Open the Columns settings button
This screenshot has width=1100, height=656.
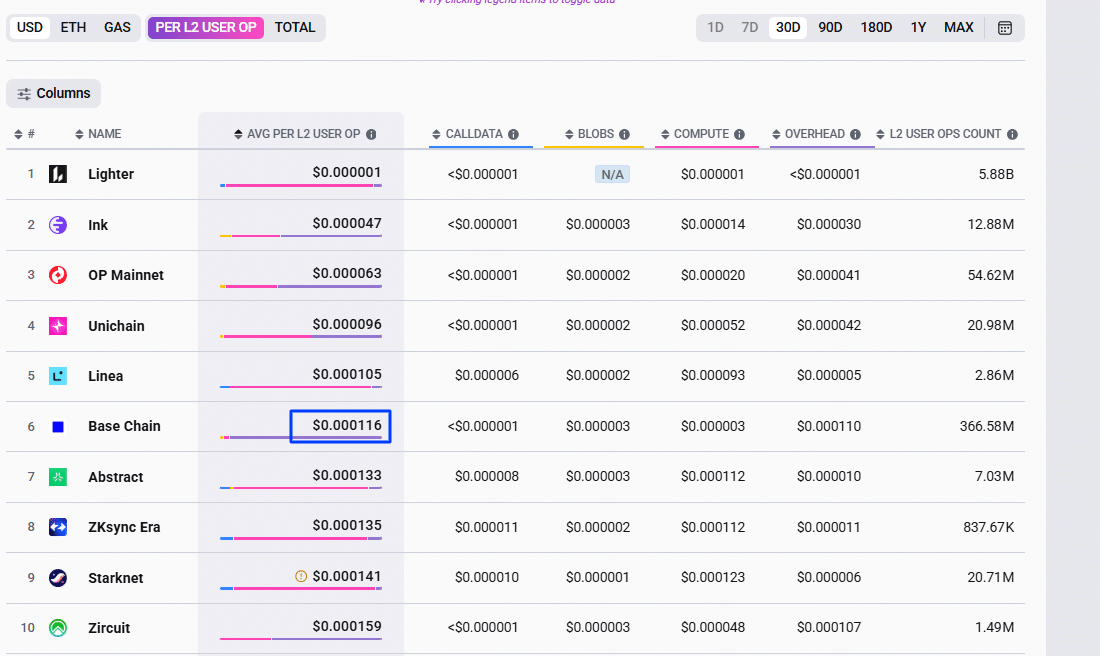(54, 93)
